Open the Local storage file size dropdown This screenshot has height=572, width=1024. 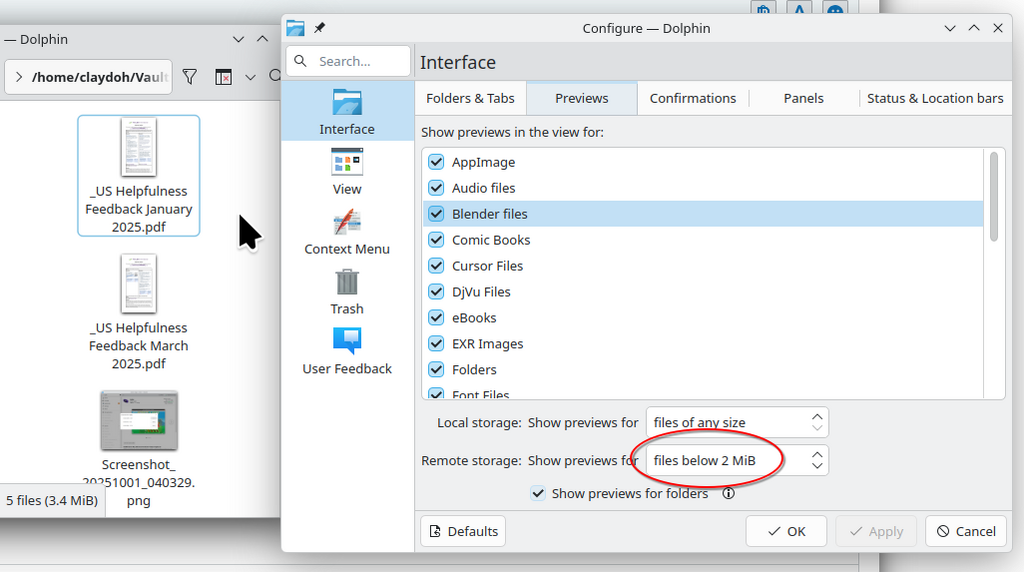coord(737,422)
